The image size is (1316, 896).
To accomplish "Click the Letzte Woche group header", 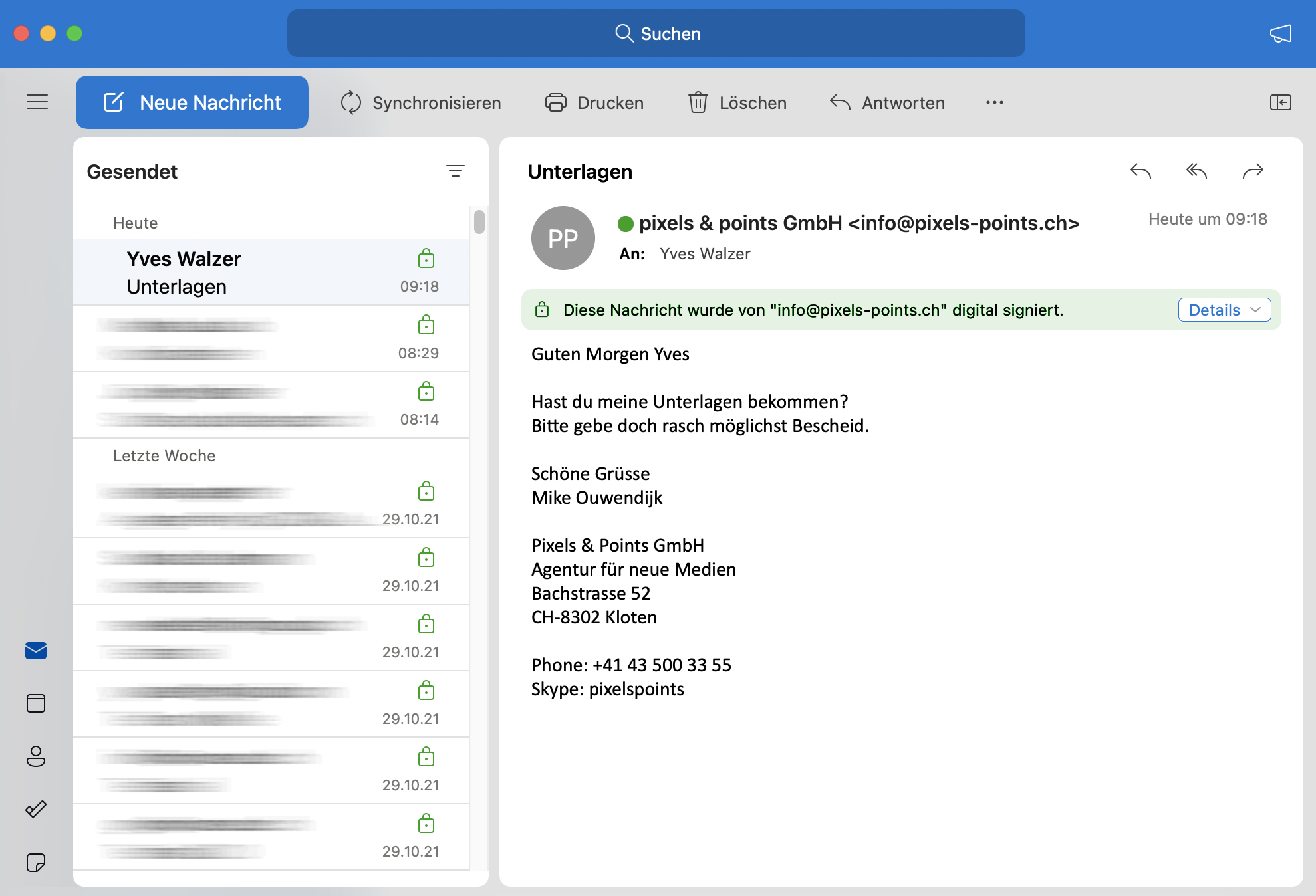I will coord(164,456).
